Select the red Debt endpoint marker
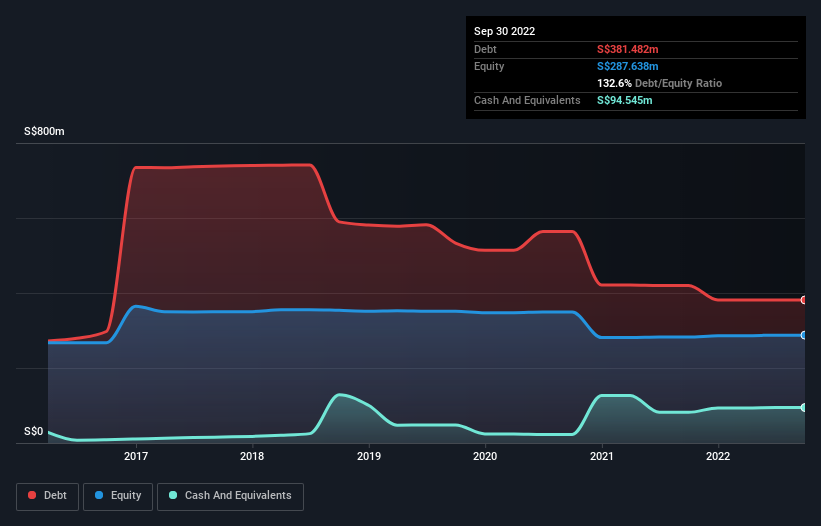 click(804, 300)
